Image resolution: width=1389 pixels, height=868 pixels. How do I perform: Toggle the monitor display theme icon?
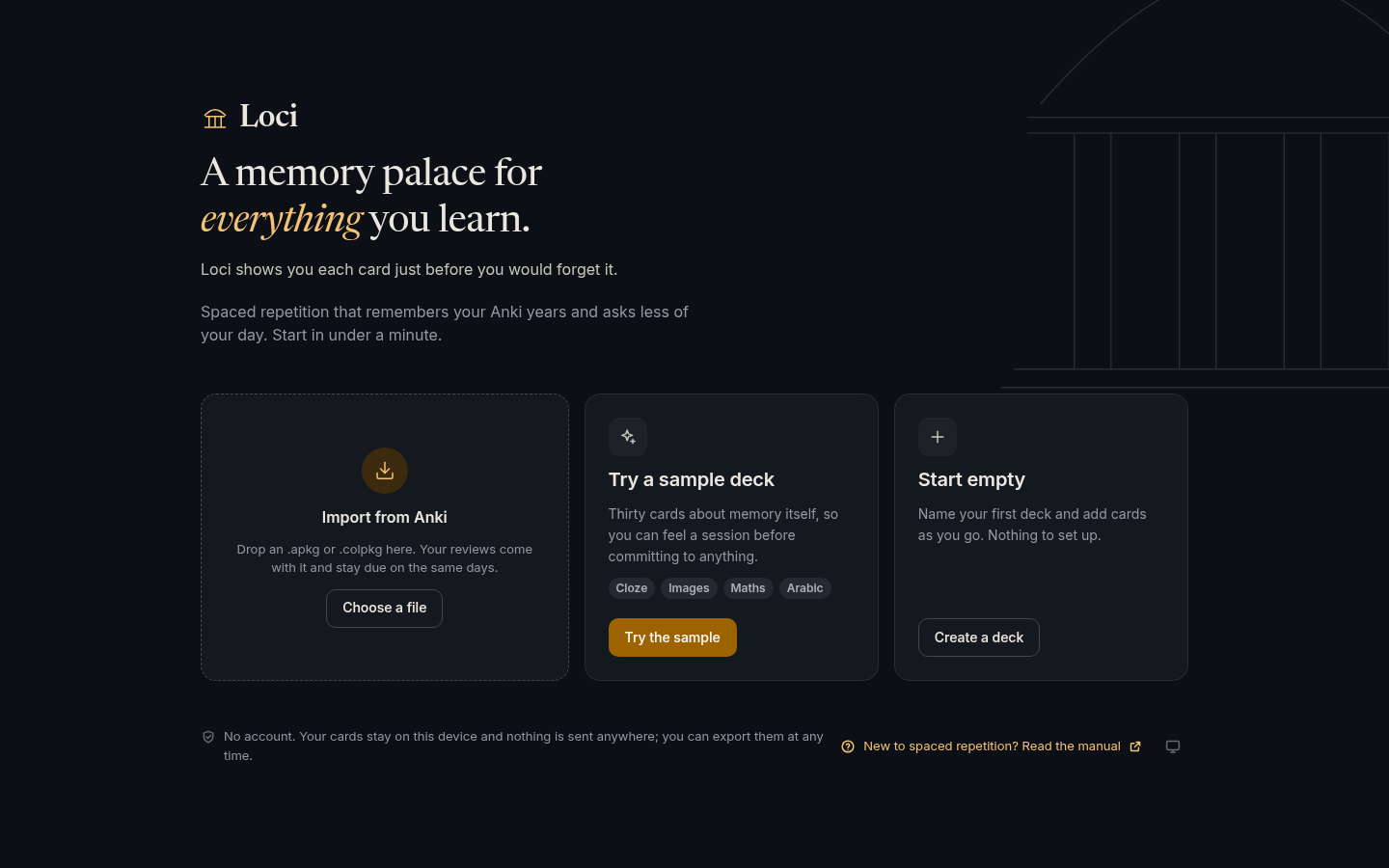[1173, 746]
